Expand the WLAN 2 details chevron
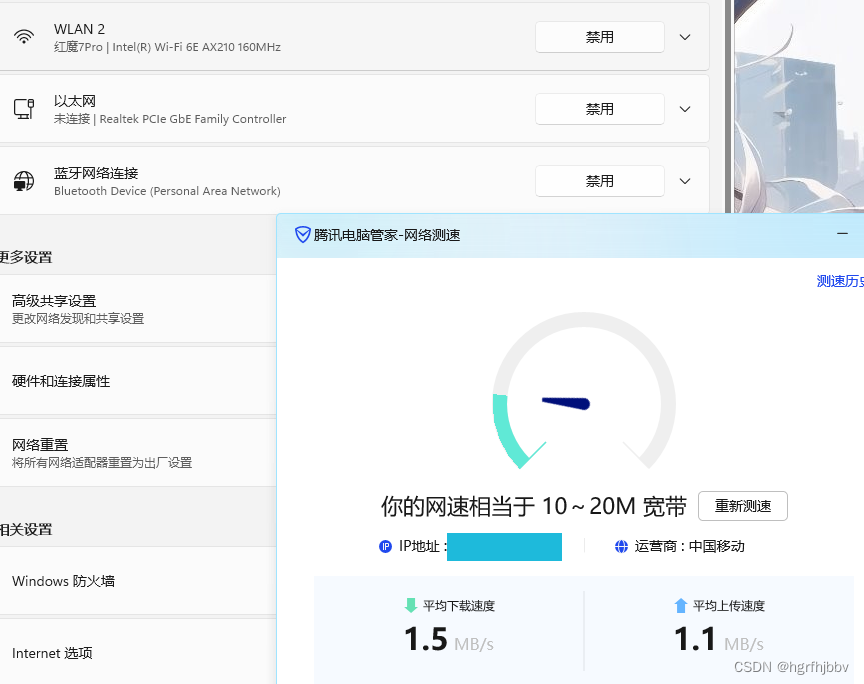The width and height of the screenshot is (864, 684). point(685,37)
